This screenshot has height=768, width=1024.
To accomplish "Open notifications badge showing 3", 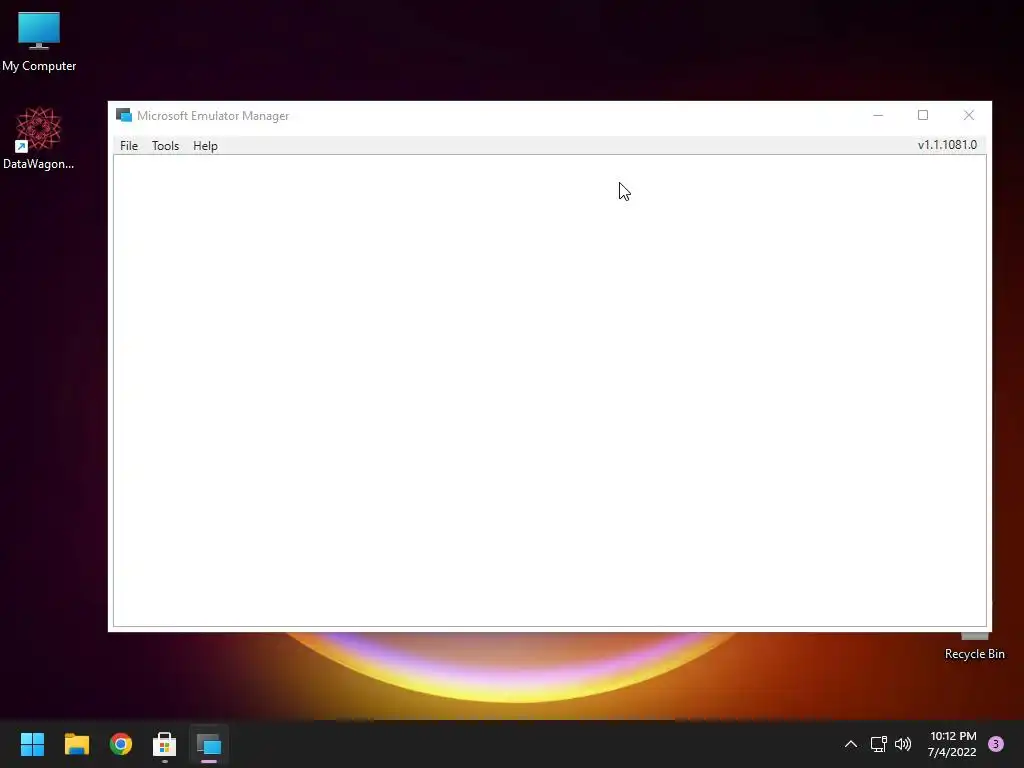I will tap(995, 744).
